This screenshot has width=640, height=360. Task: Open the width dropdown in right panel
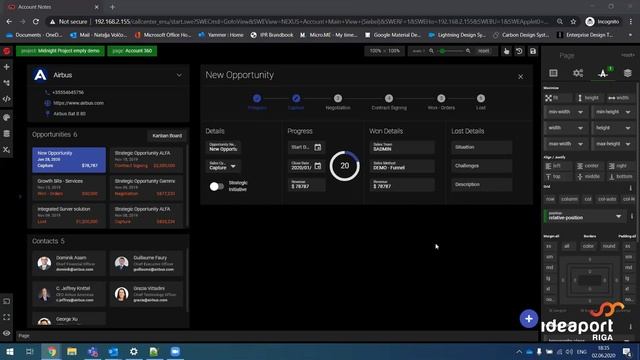coord(565,128)
